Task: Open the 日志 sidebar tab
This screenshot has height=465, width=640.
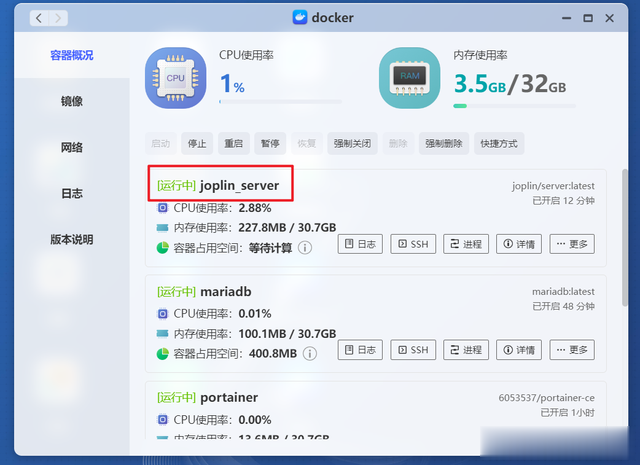Action: tap(72, 193)
